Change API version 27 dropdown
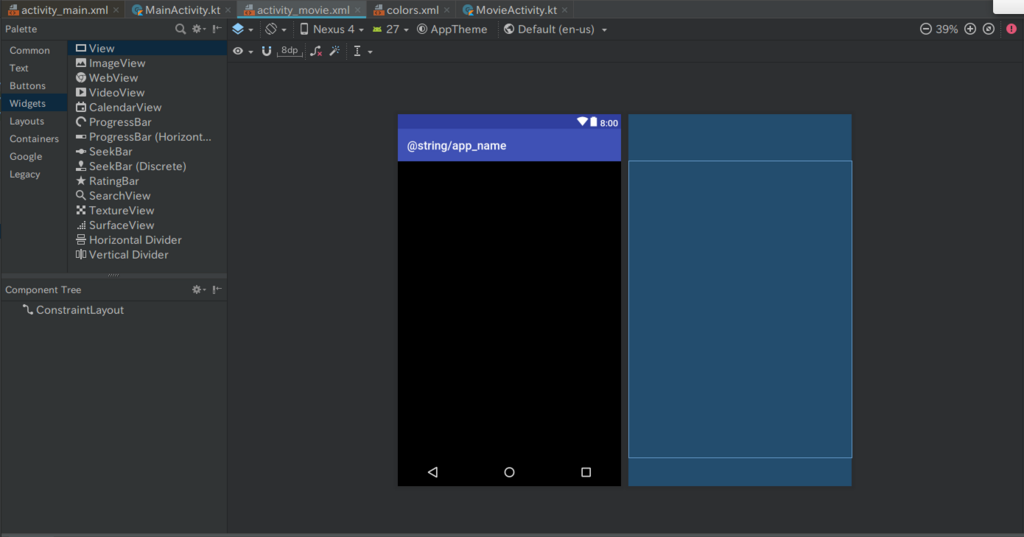The image size is (1024, 537). 391,29
